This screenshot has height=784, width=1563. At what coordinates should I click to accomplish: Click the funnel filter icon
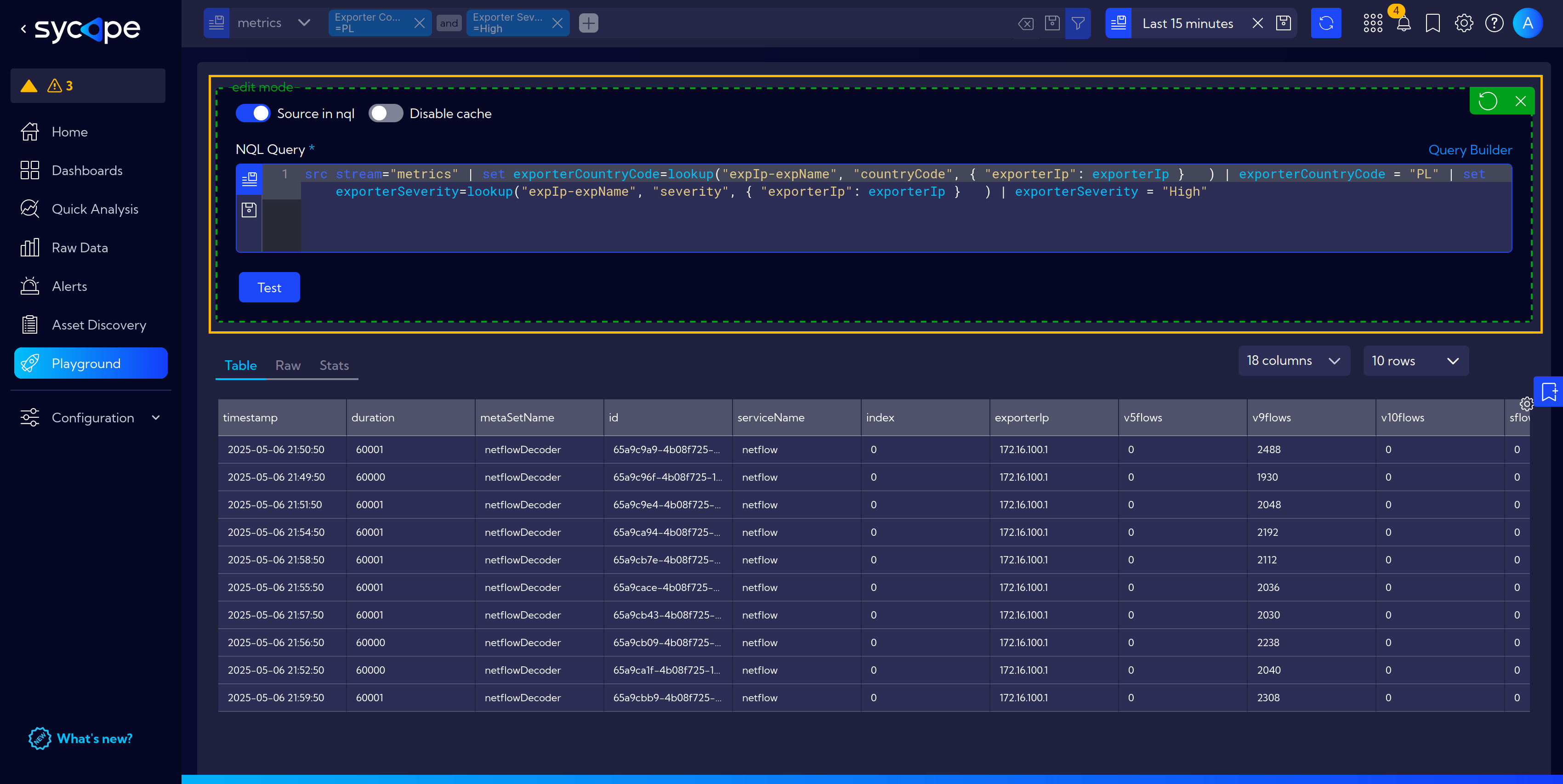pyautogui.click(x=1078, y=23)
